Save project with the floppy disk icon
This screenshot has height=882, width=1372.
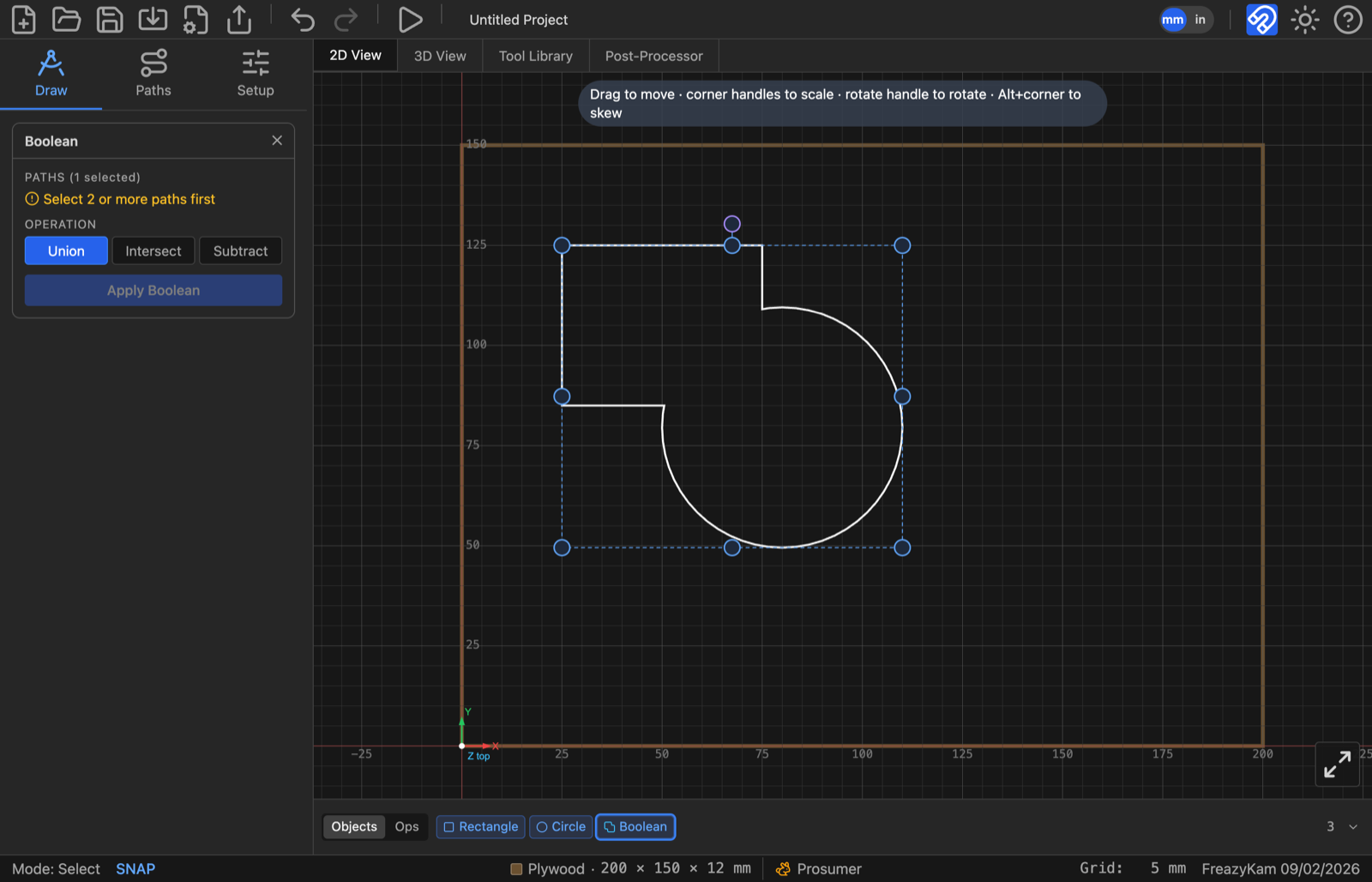click(x=110, y=19)
